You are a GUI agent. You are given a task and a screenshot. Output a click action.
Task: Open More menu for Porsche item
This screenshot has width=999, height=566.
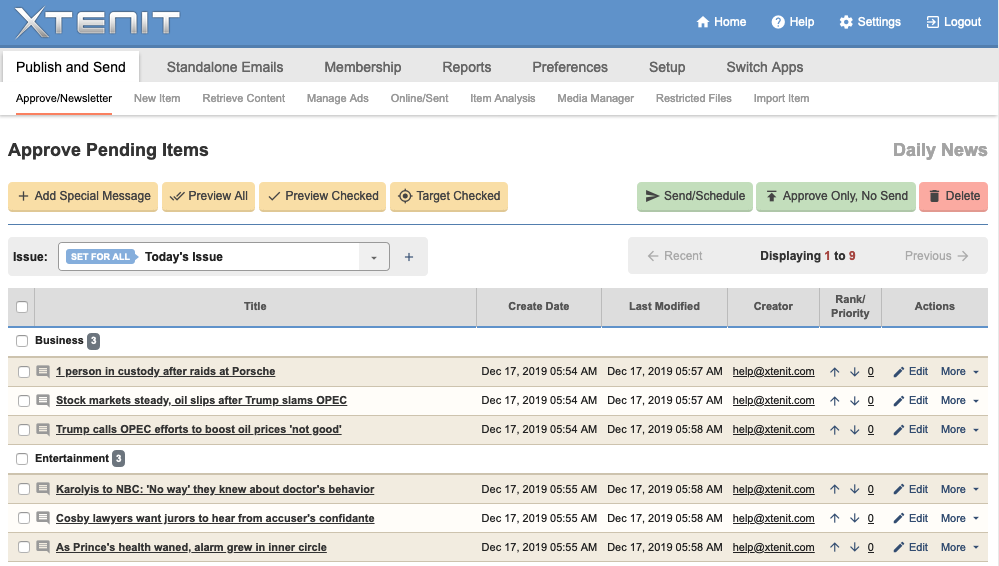pos(959,372)
